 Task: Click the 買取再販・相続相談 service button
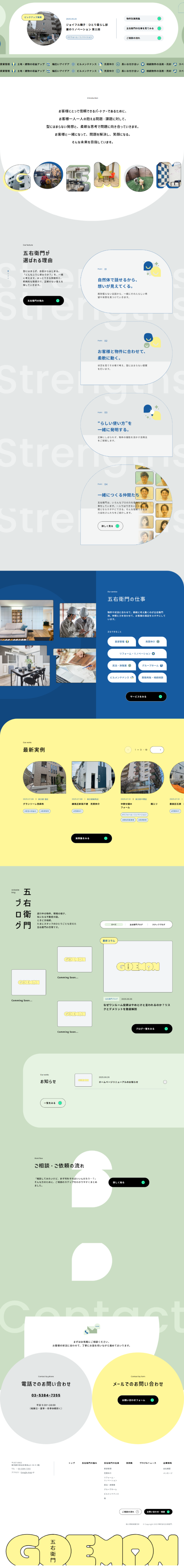pyautogui.click(x=152, y=677)
